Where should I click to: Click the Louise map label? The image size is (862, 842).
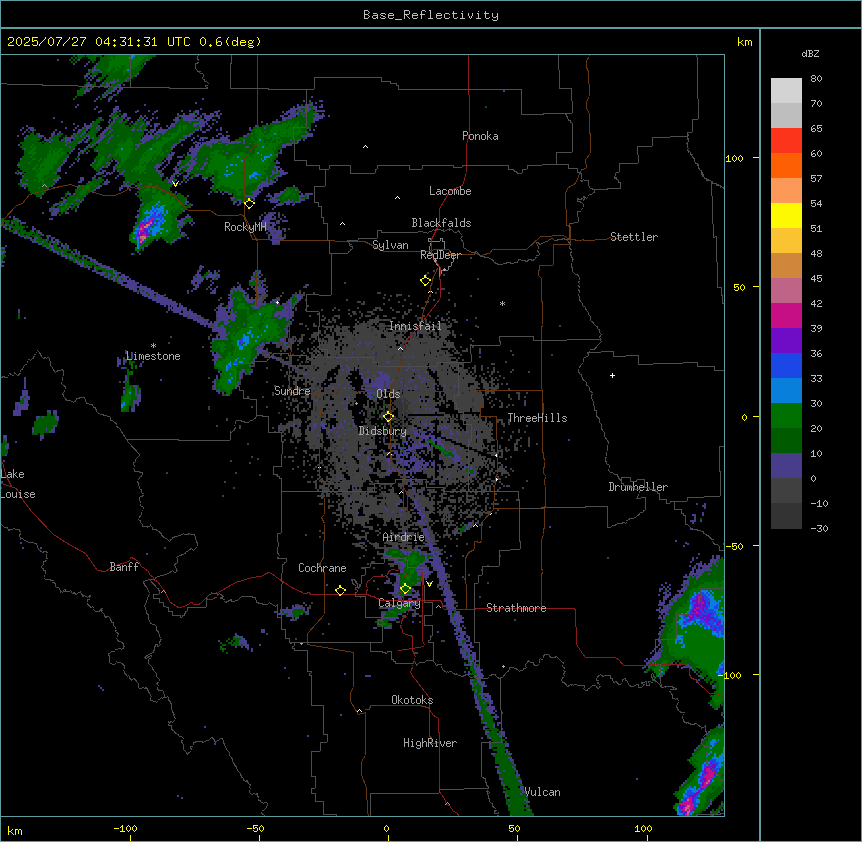pyautogui.click(x=18, y=494)
